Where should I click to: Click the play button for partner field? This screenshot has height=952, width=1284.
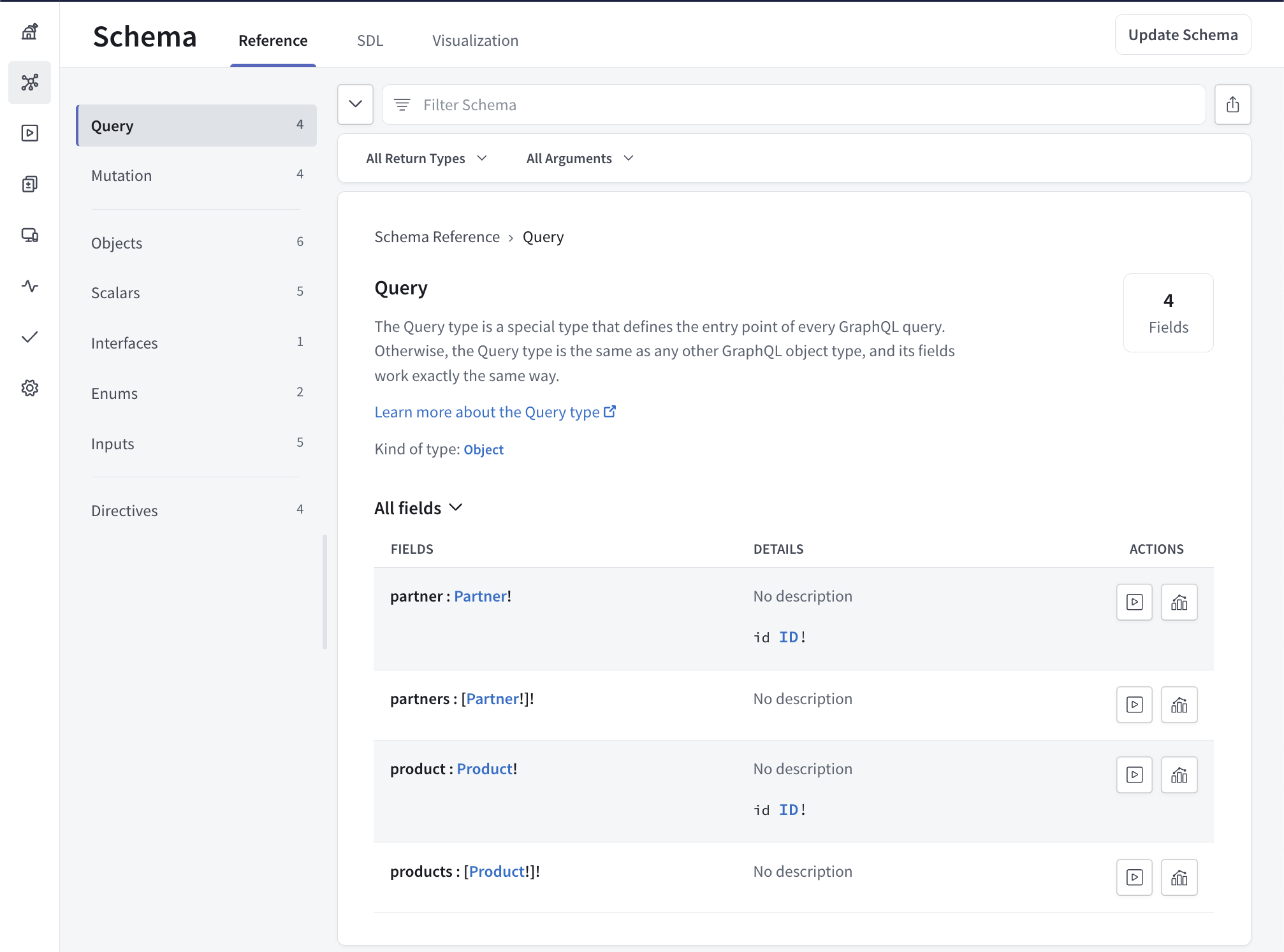pyautogui.click(x=1135, y=601)
